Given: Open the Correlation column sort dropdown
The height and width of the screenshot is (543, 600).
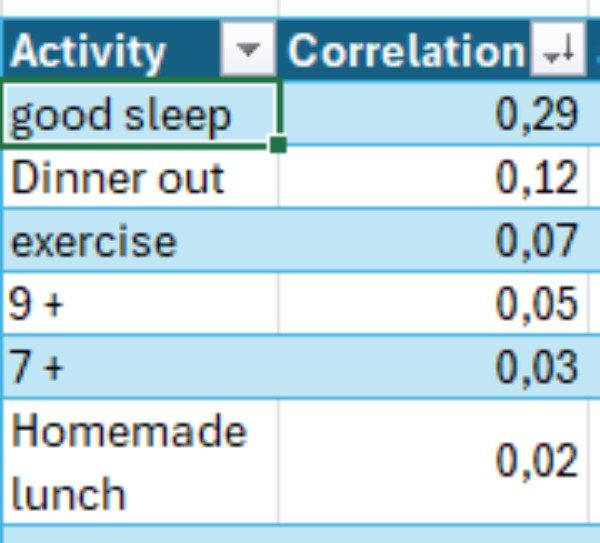Looking at the screenshot, I should pos(556,51).
